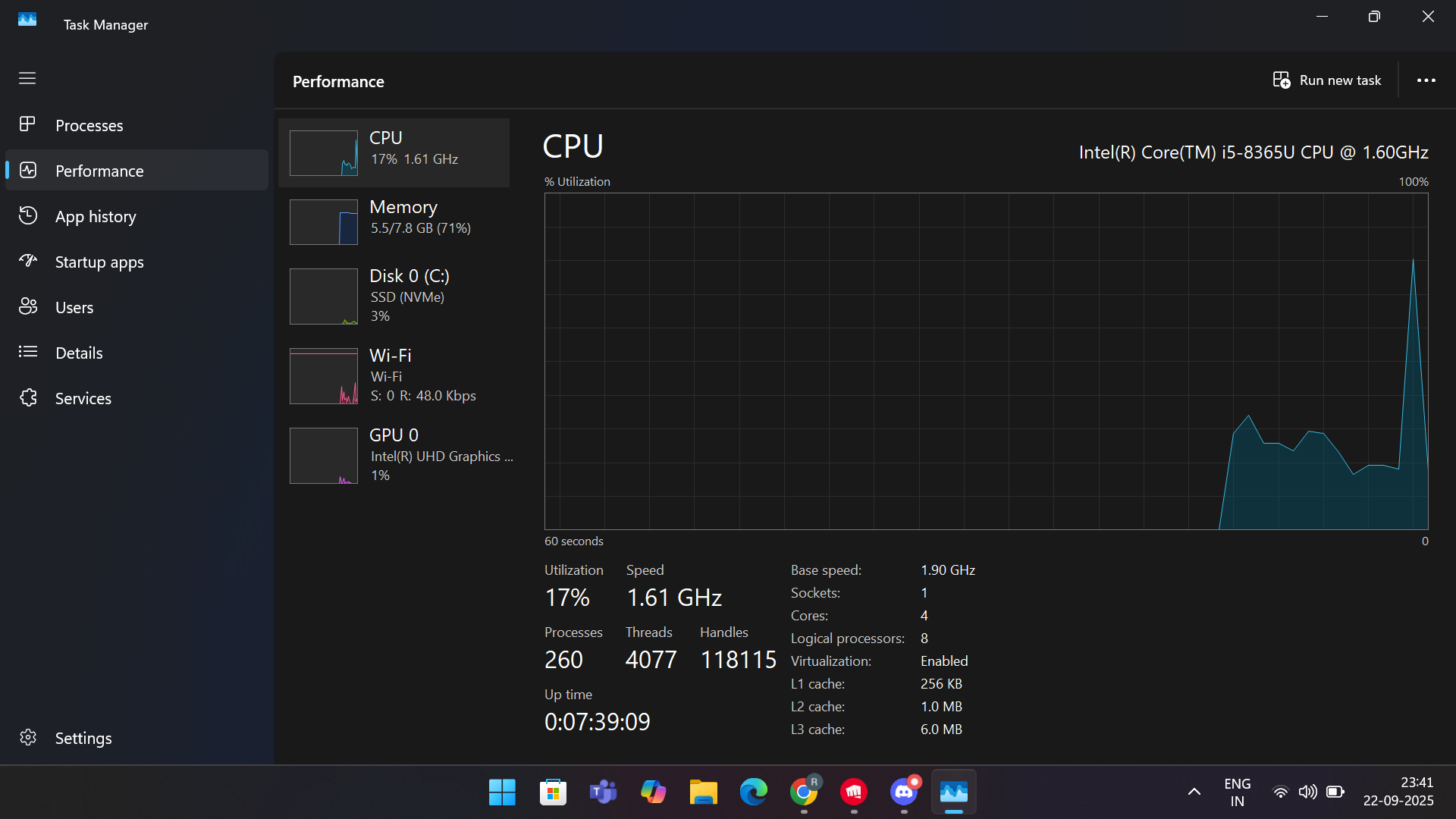Screen dimensions: 1456x819
Task: Open the volume speaker control
Action: [1307, 792]
